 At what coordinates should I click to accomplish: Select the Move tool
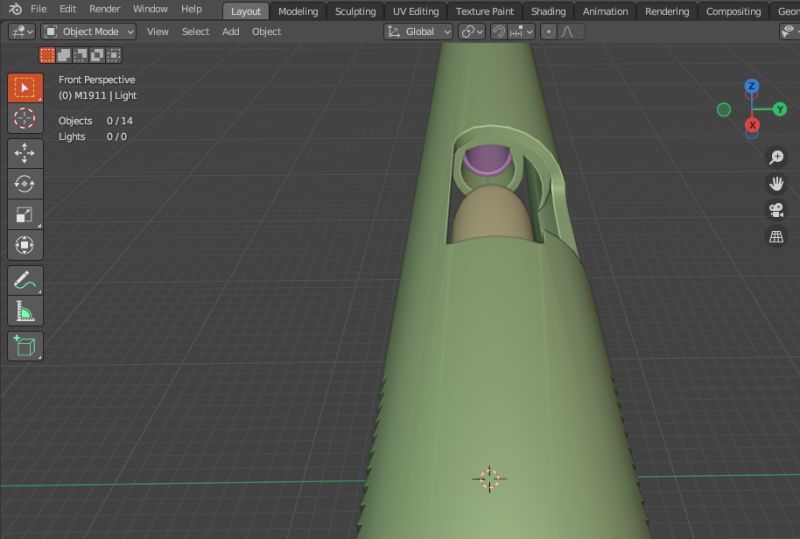click(24, 153)
